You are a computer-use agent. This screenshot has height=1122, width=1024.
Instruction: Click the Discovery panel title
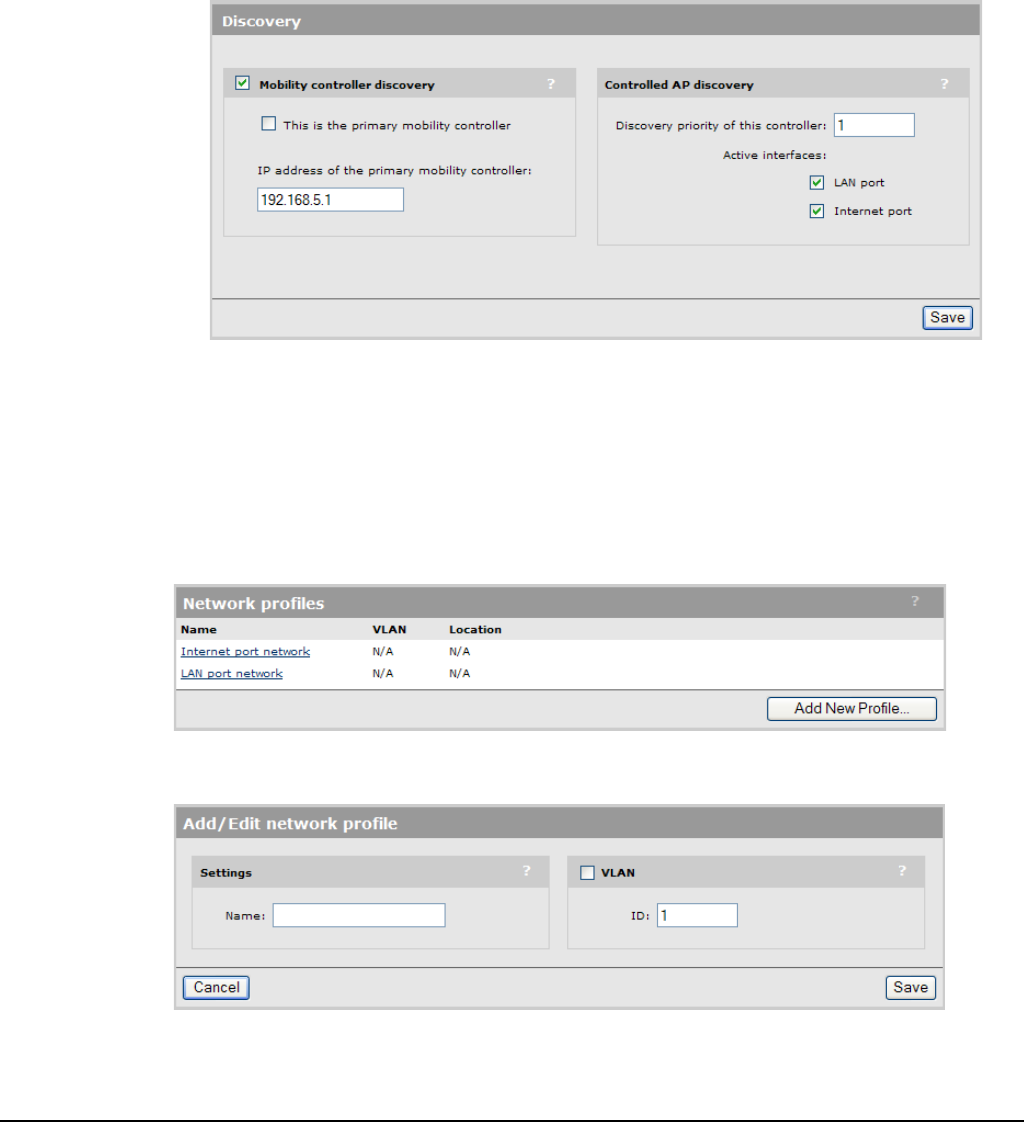261,21
